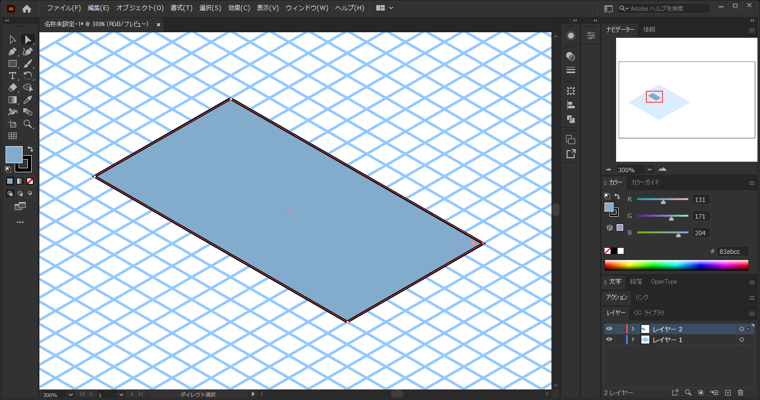Switch to 情報 tab

point(649,30)
